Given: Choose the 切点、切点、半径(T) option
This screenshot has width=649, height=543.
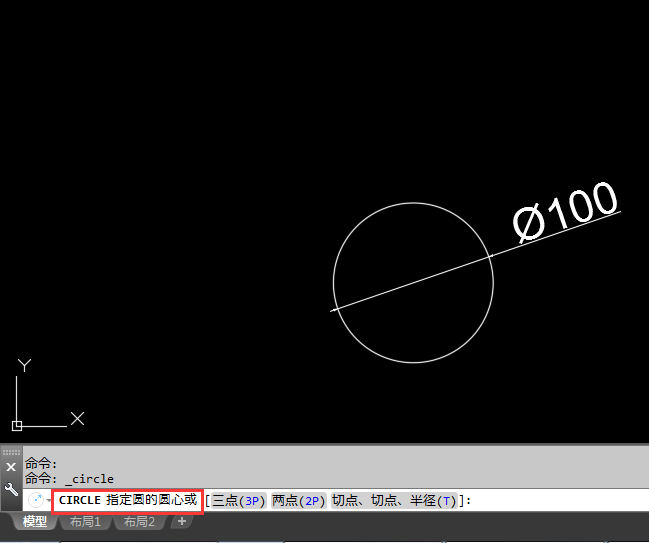Looking at the screenshot, I should coord(394,501).
